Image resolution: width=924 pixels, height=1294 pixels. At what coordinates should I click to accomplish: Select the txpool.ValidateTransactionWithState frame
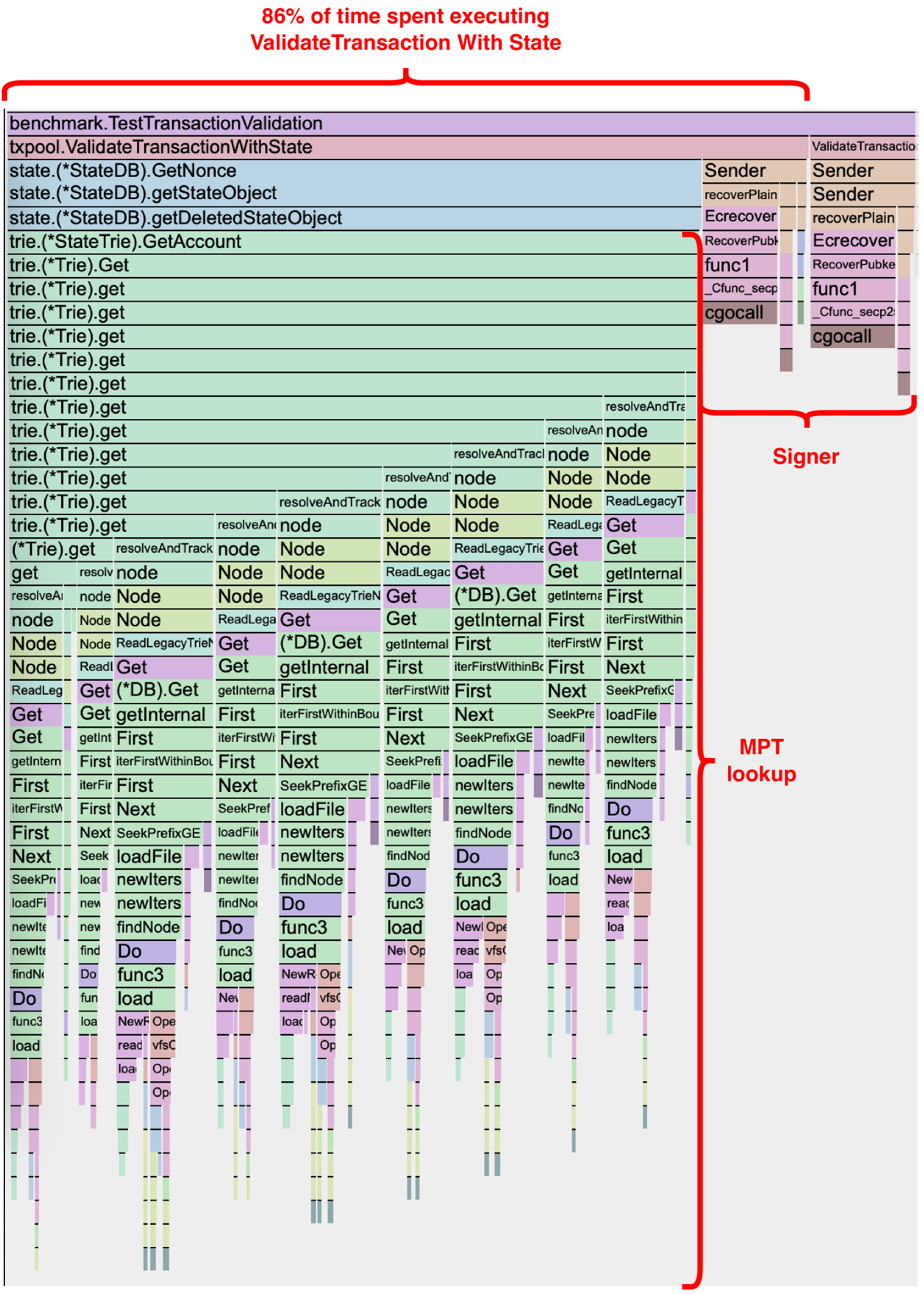click(407, 147)
